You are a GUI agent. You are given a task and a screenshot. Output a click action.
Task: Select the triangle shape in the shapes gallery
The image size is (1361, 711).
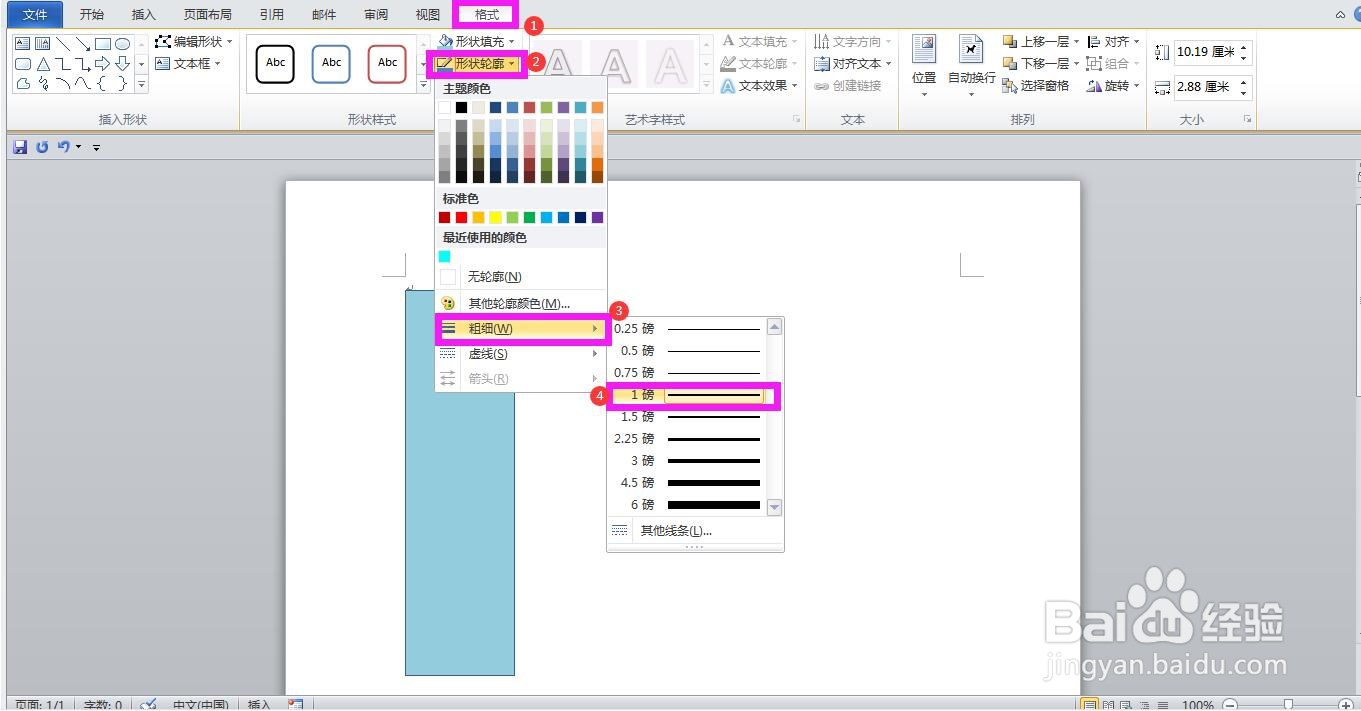[42, 64]
